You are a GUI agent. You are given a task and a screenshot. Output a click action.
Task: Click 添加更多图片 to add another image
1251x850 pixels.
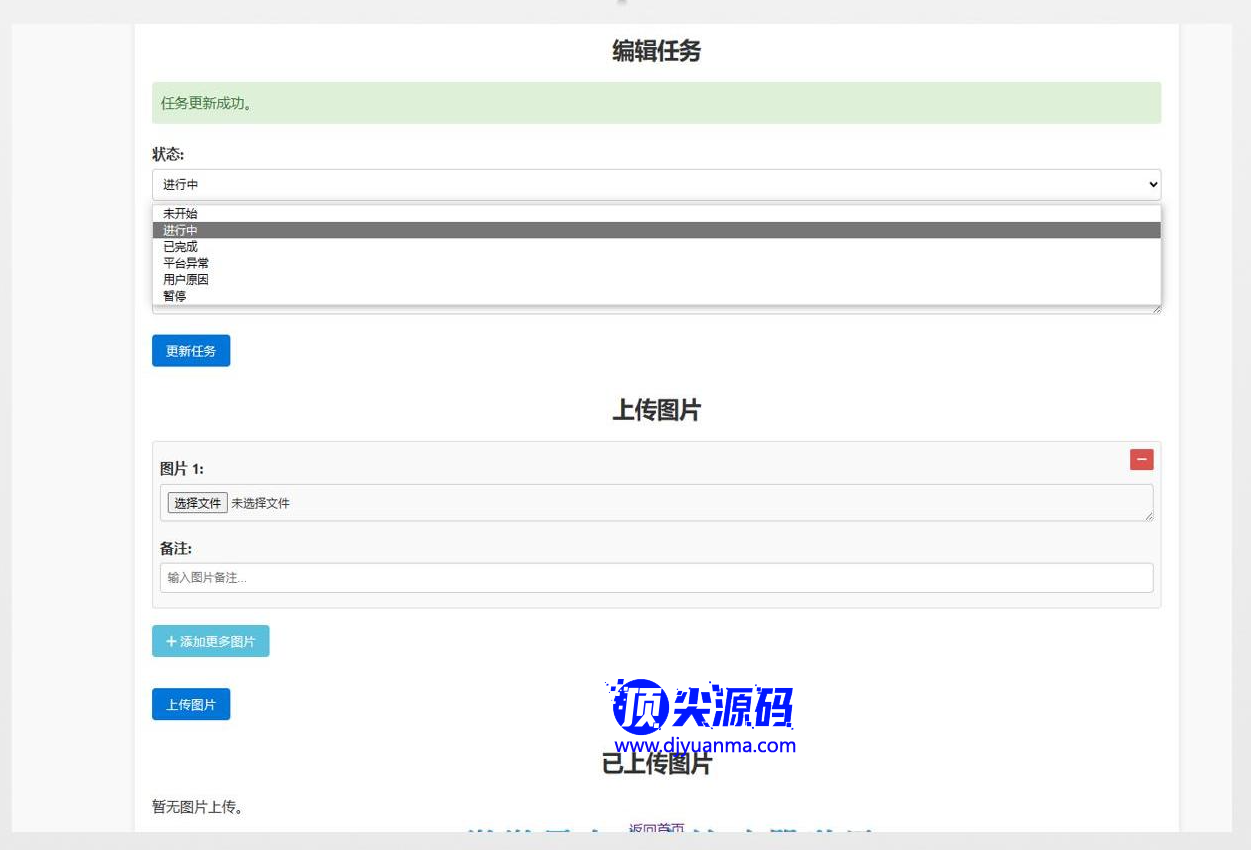click(210, 641)
